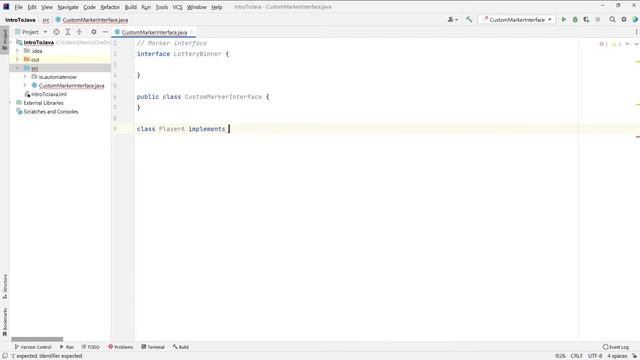This screenshot has height=360, width=640.
Task: Open the Problems tool window
Action: tap(120, 347)
